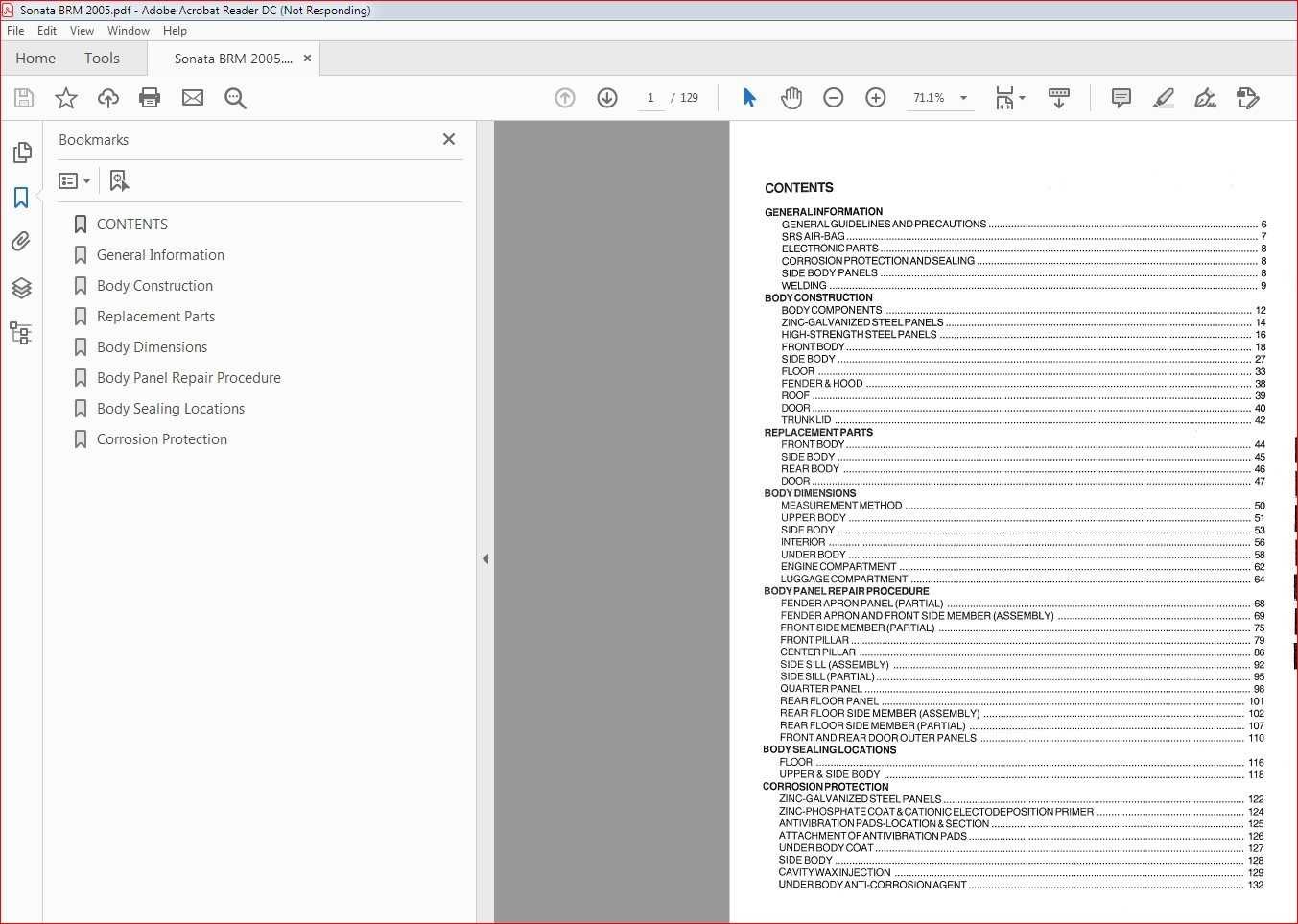Click the upload to cloud icon
The height and width of the screenshot is (924, 1298).
click(x=108, y=98)
